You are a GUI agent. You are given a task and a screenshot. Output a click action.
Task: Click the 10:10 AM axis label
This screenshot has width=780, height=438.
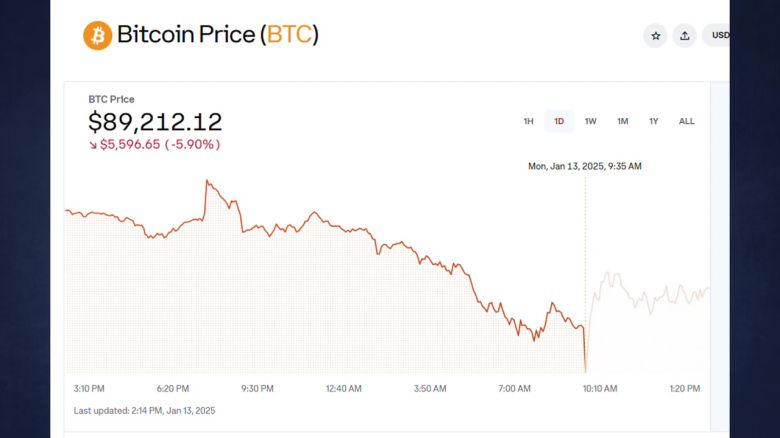point(599,388)
